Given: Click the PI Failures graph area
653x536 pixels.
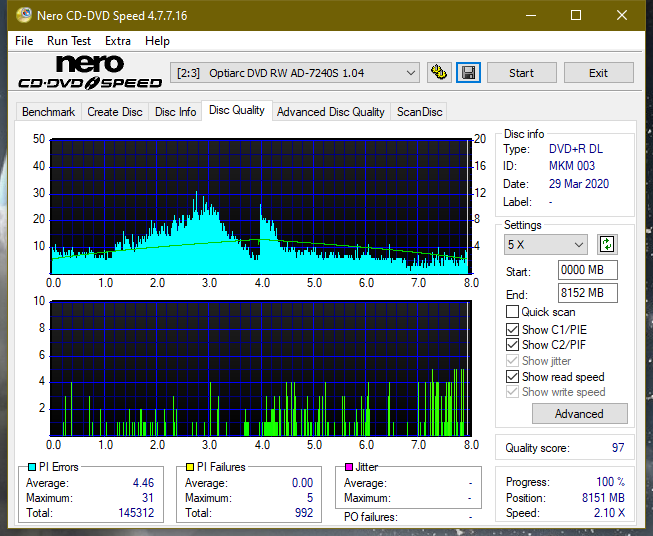Looking at the screenshot, I should [261, 369].
